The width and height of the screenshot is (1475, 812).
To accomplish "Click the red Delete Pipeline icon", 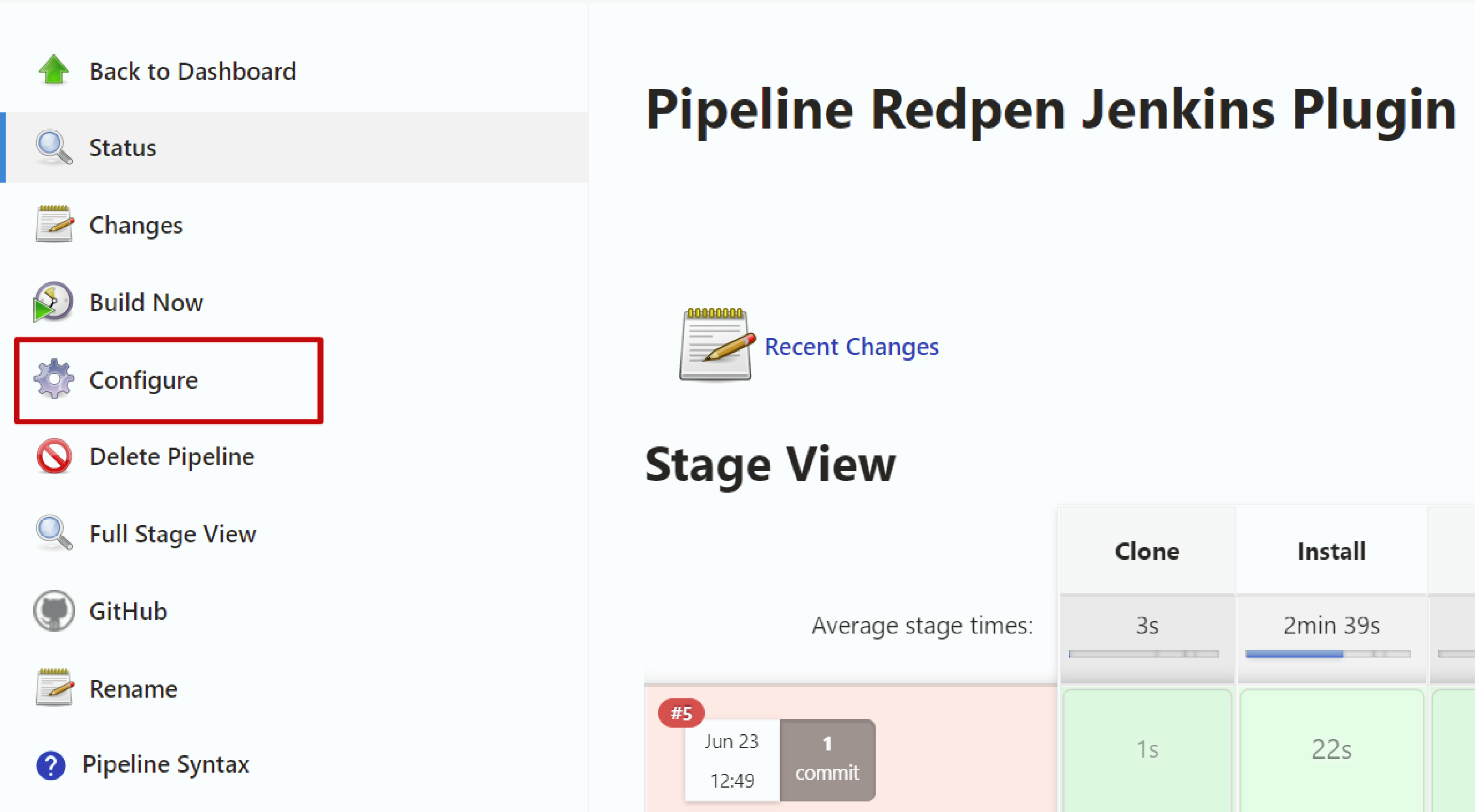I will (x=54, y=456).
